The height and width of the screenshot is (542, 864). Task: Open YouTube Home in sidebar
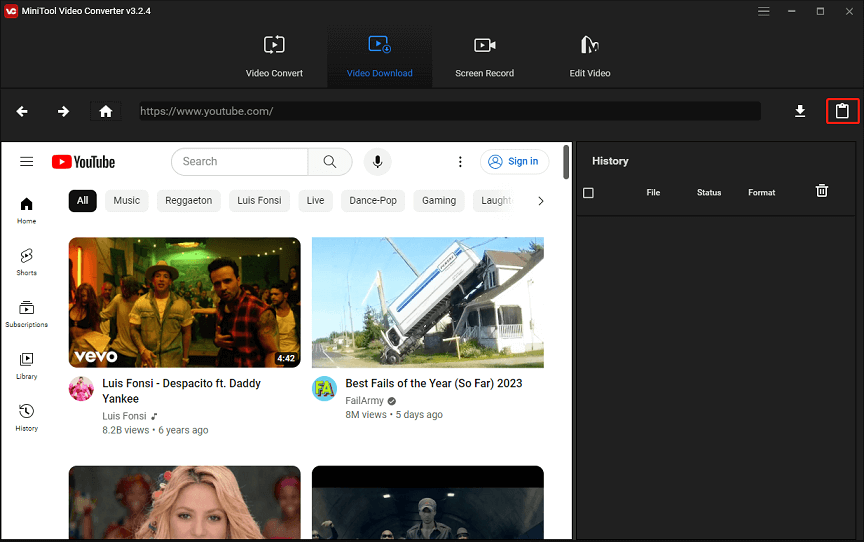click(x=26, y=211)
